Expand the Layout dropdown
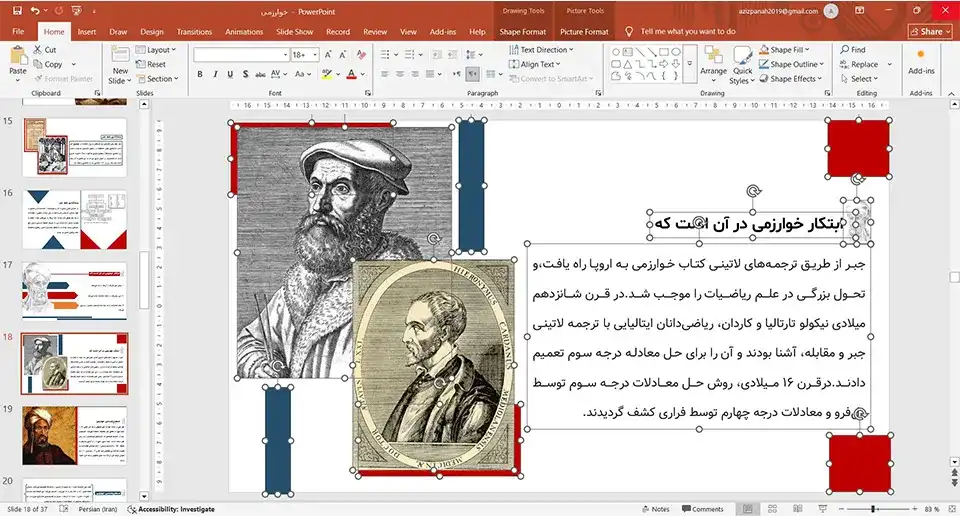This screenshot has height=516, width=960. [156, 50]
